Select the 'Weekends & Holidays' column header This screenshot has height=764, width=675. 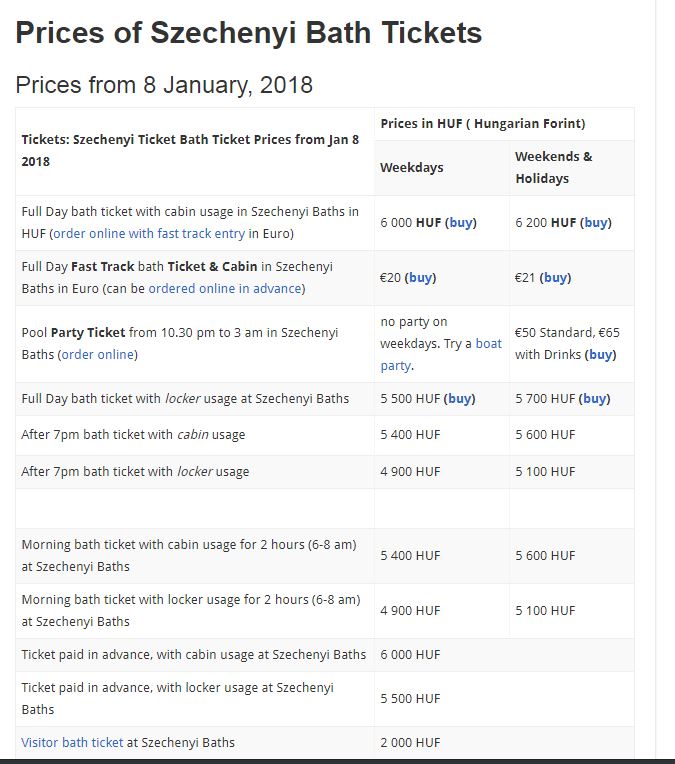572,168
